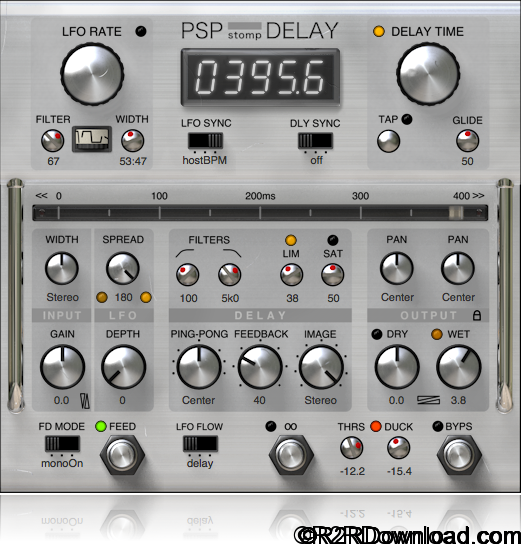Click the low-pass filter knob at 5k0
The width and height of the screenshot is (521, 544).
[x=230, y=274]
